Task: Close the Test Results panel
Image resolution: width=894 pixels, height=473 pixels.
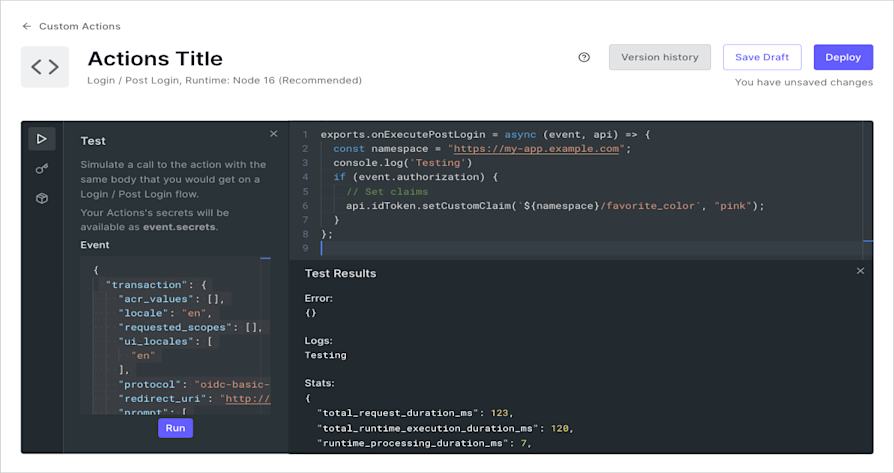Action: [x=860, y=271]
